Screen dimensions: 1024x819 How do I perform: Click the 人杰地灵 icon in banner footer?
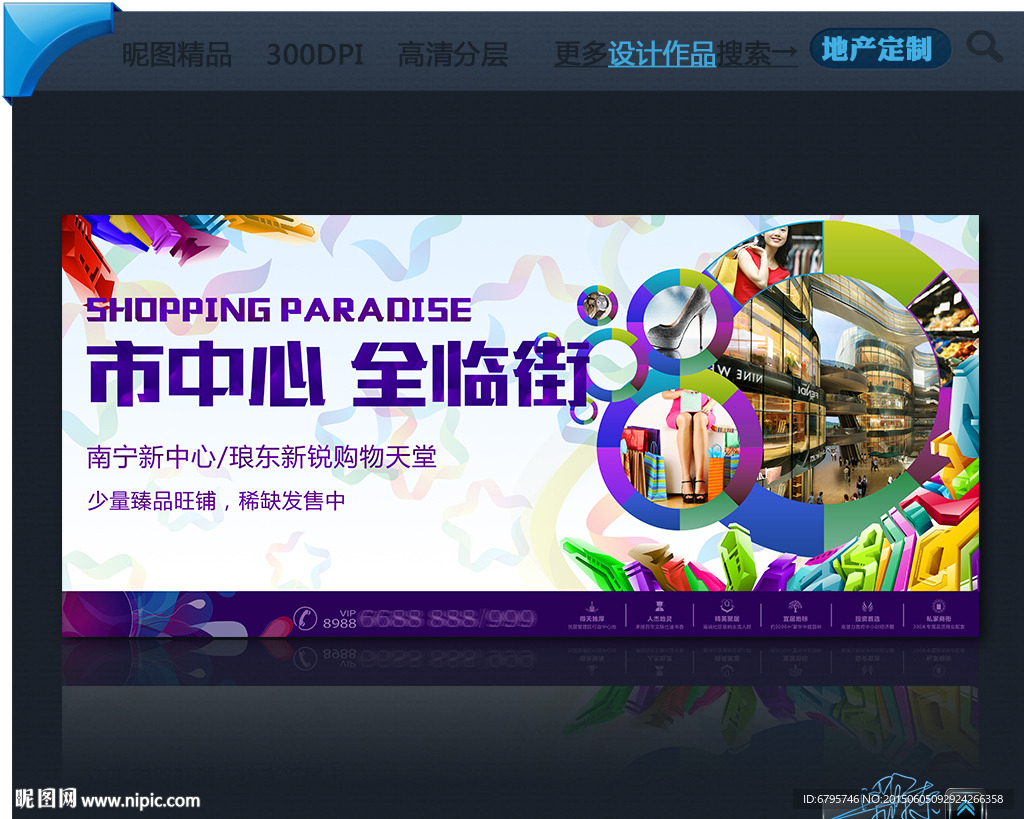tap(659, 607)
